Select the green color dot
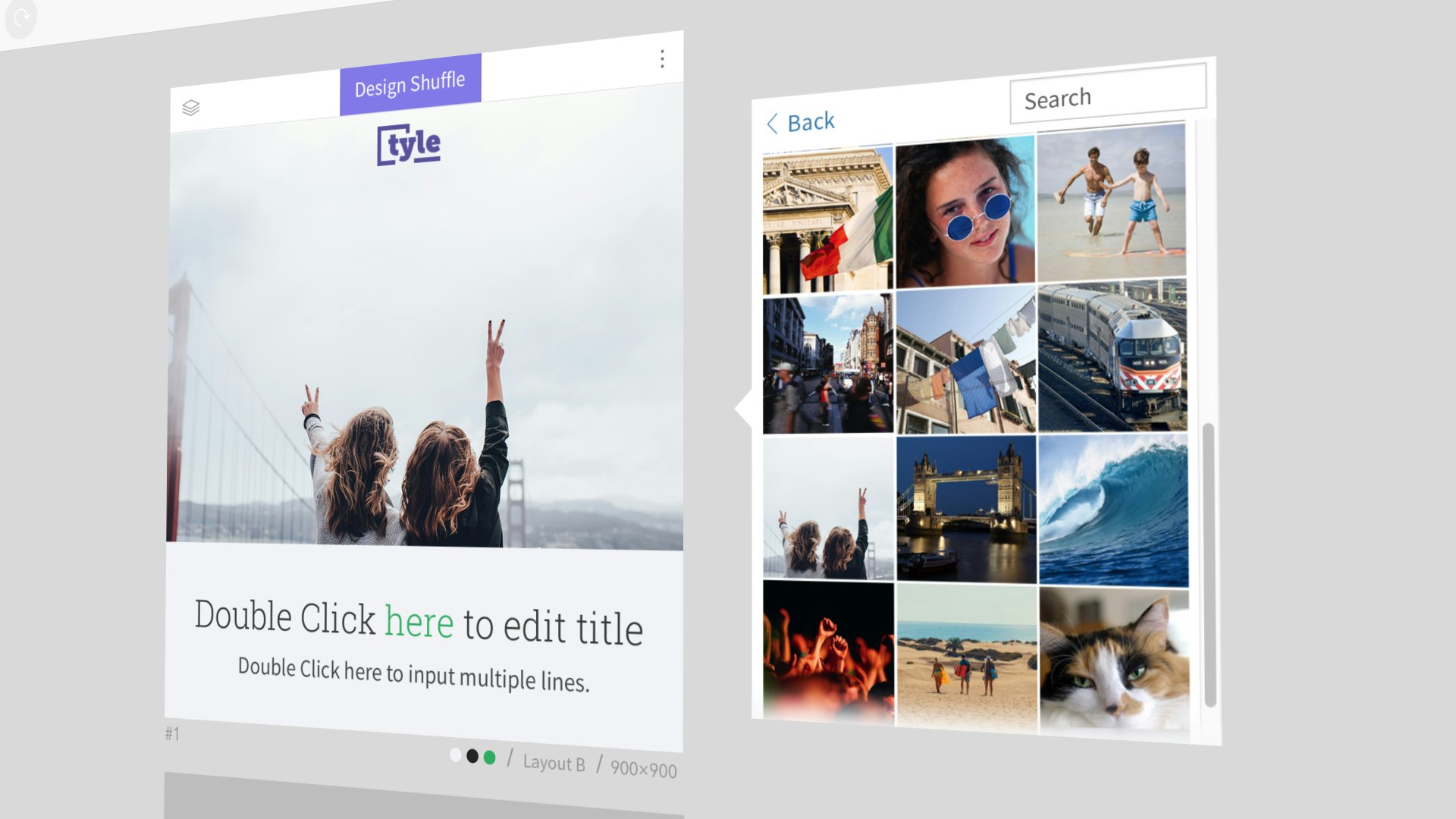 click(x=490, y=758)
